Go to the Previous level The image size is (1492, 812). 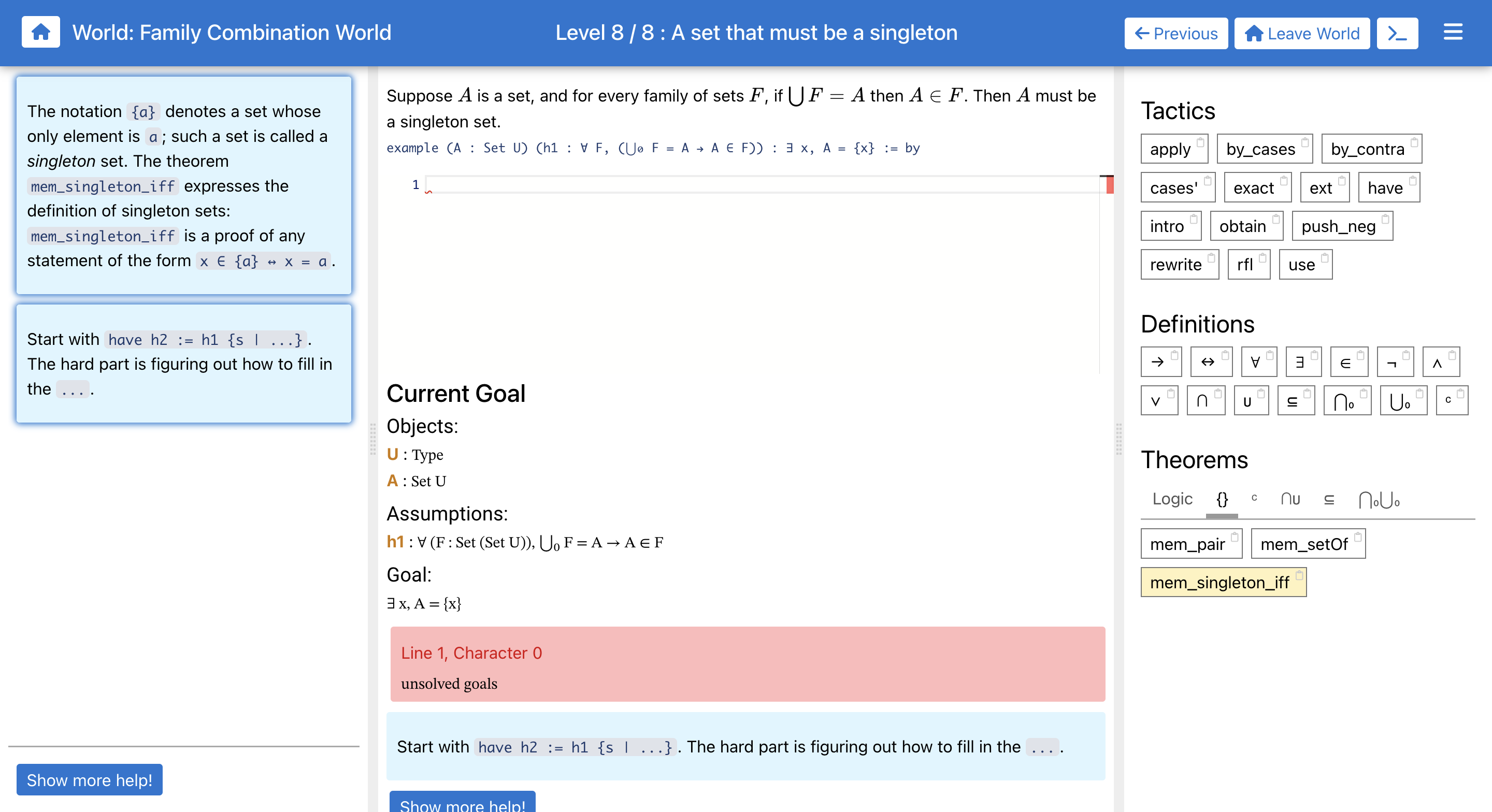click(x=1176, y=34)
